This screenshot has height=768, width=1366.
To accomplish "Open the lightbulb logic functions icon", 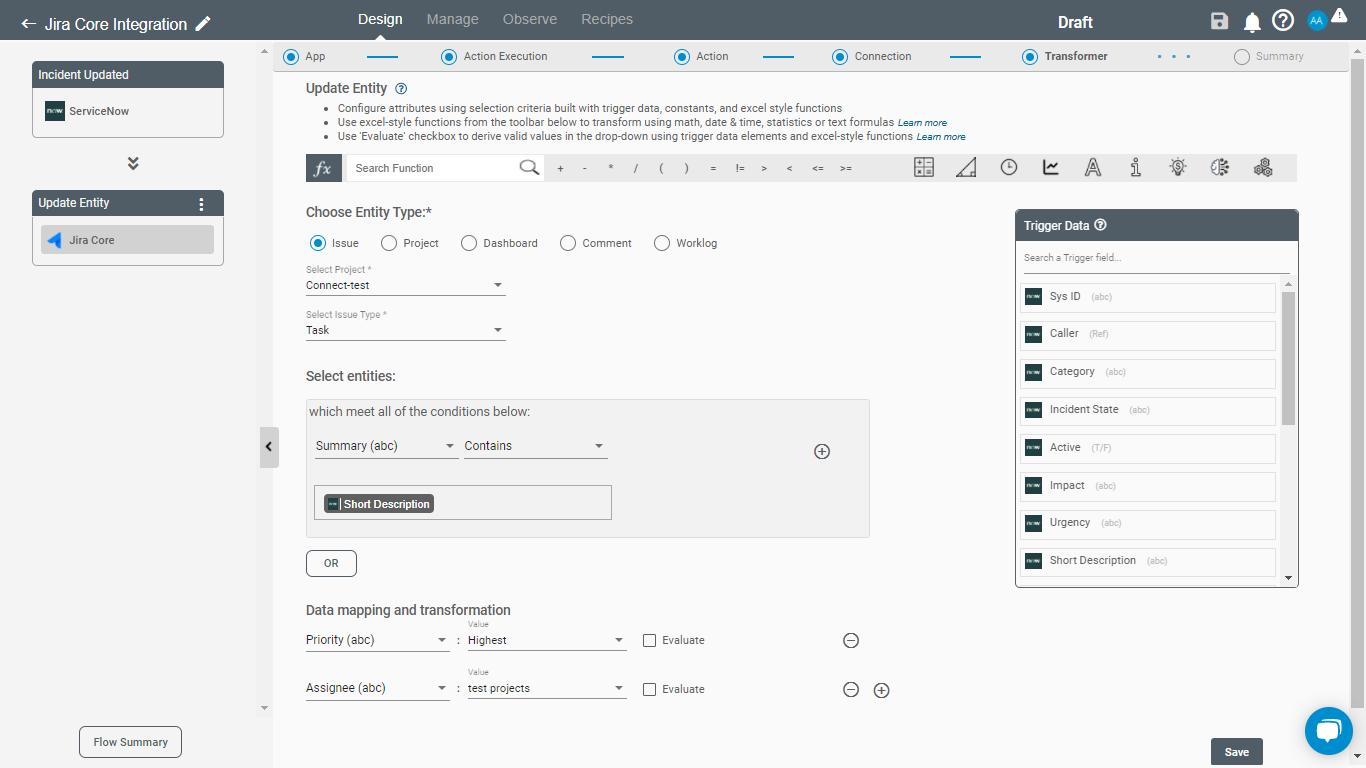I will (x=1178, y=168).
